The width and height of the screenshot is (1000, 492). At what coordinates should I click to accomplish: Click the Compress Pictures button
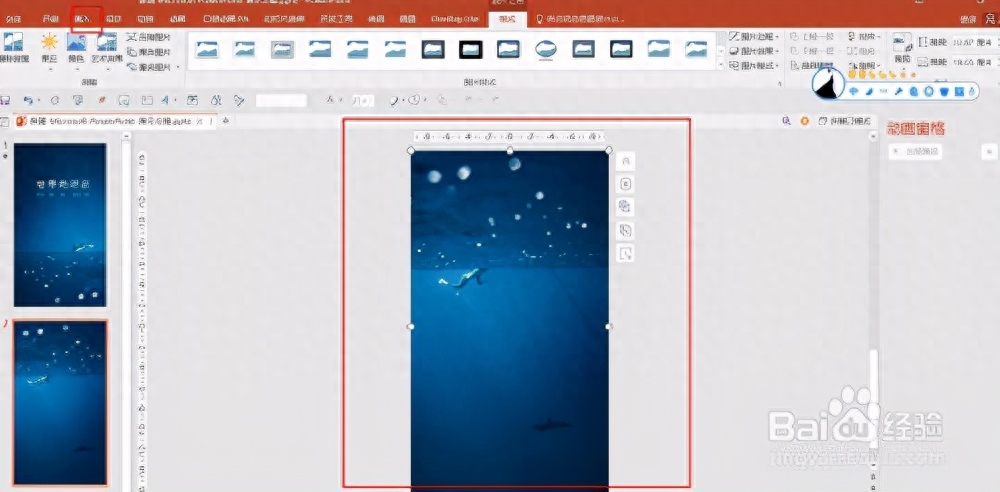click(149, 38)
